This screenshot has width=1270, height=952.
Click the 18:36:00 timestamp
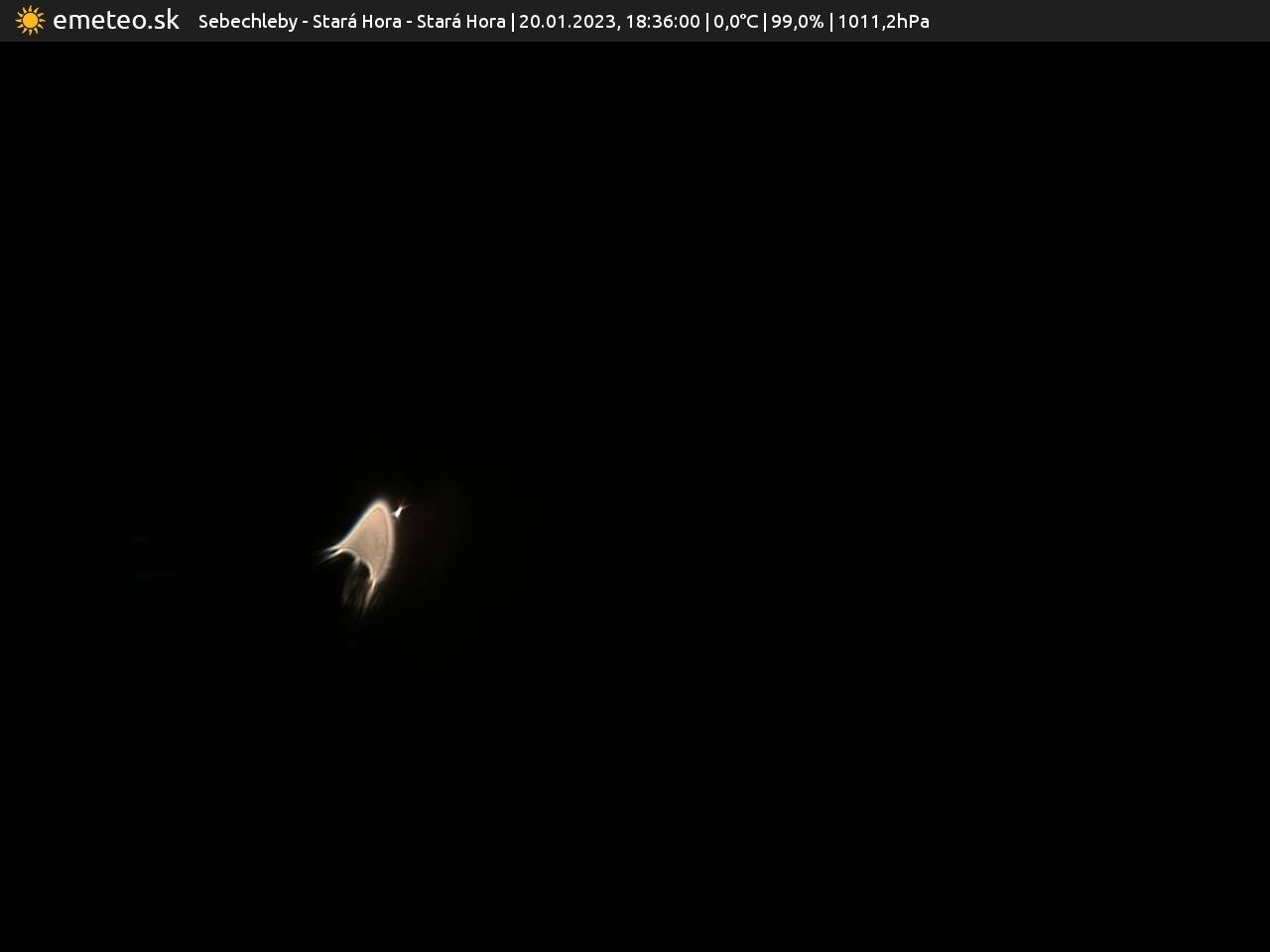(662, 22)
